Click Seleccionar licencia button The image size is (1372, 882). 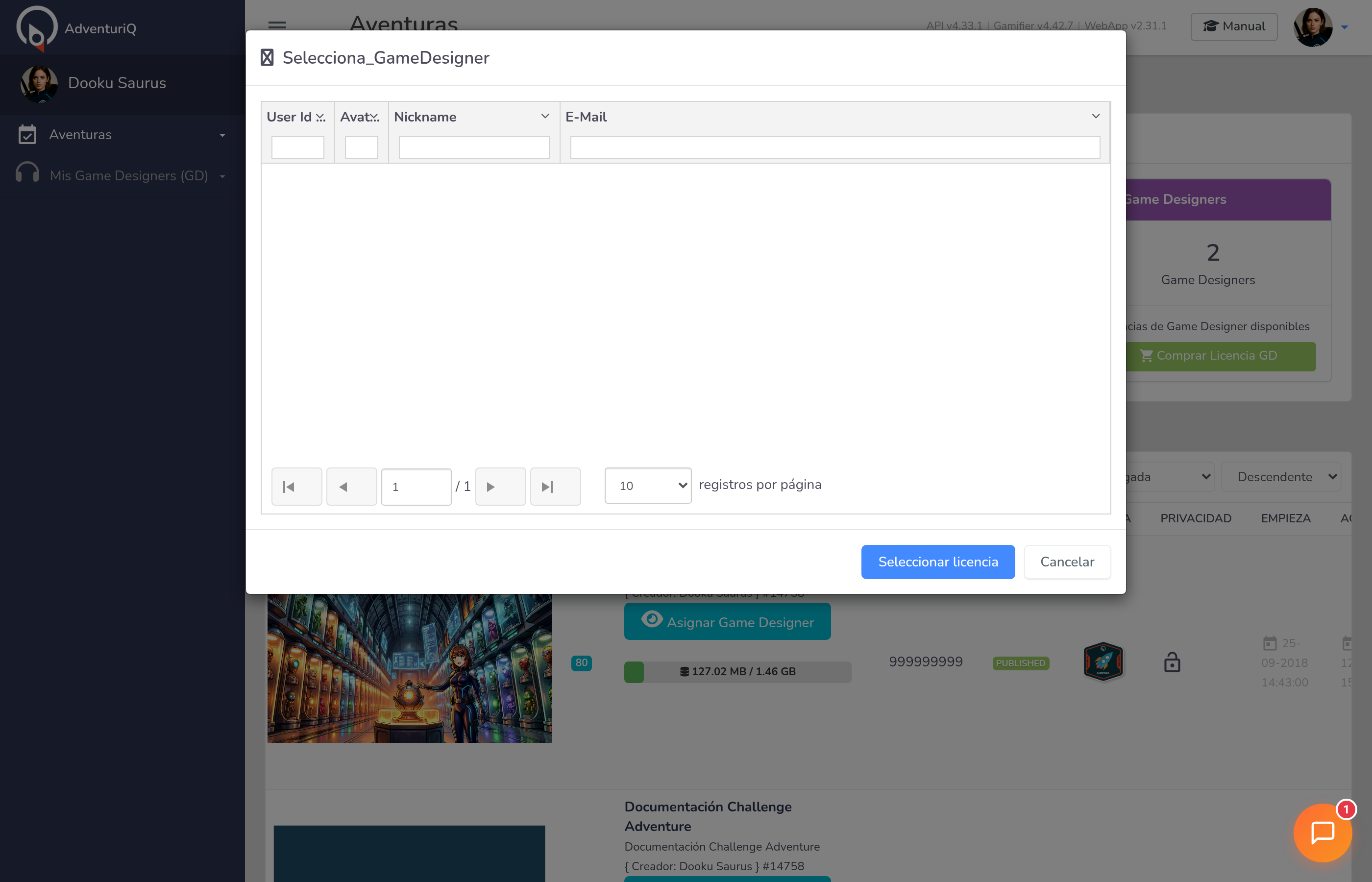(x=937, y=561)
